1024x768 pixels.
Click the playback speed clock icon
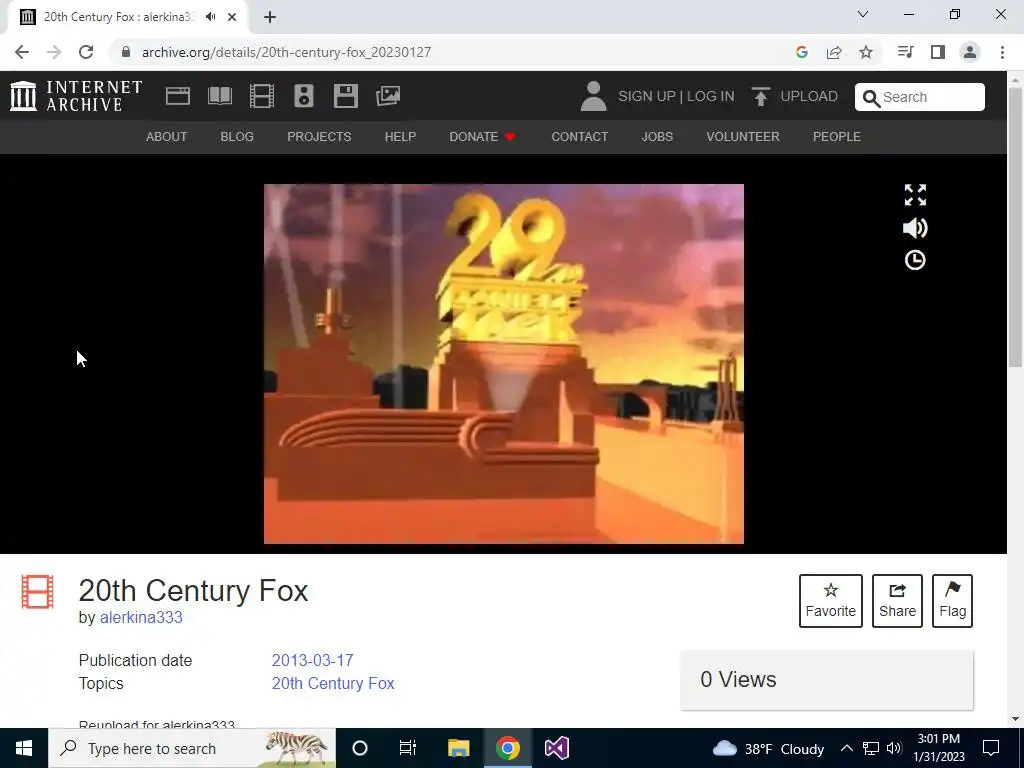(915, 260)
